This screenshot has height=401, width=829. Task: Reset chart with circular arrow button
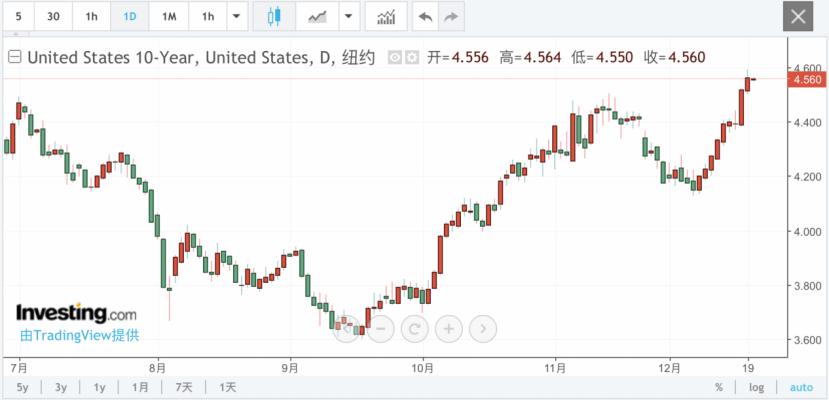click(414, 329)
